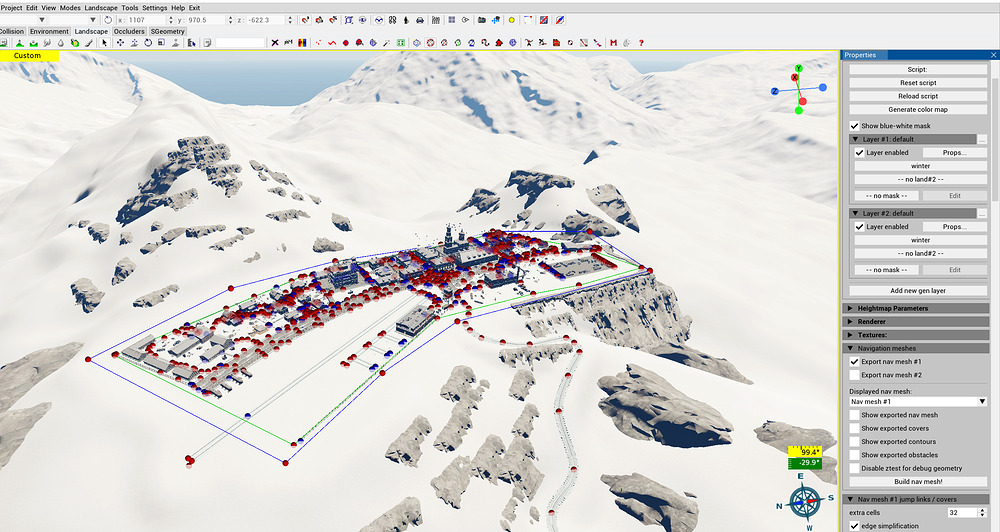Click the magic wand tool icon
The image size is (1000, 532).
[x=386, y=43]
